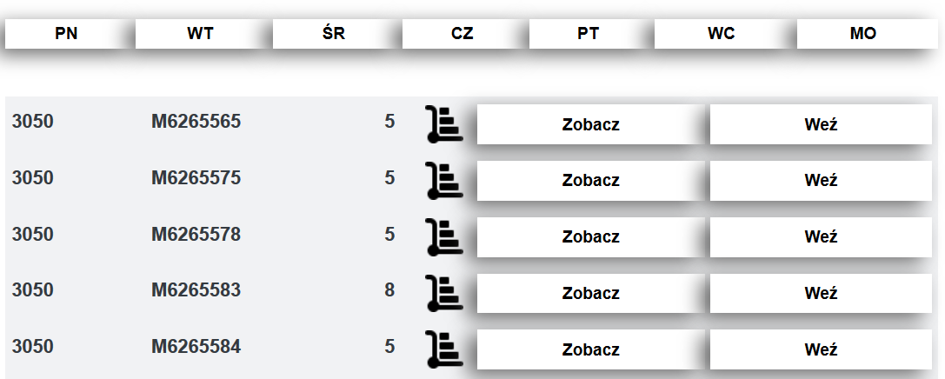
Task: Select the MO tab
Action: [x=863, y=34]
